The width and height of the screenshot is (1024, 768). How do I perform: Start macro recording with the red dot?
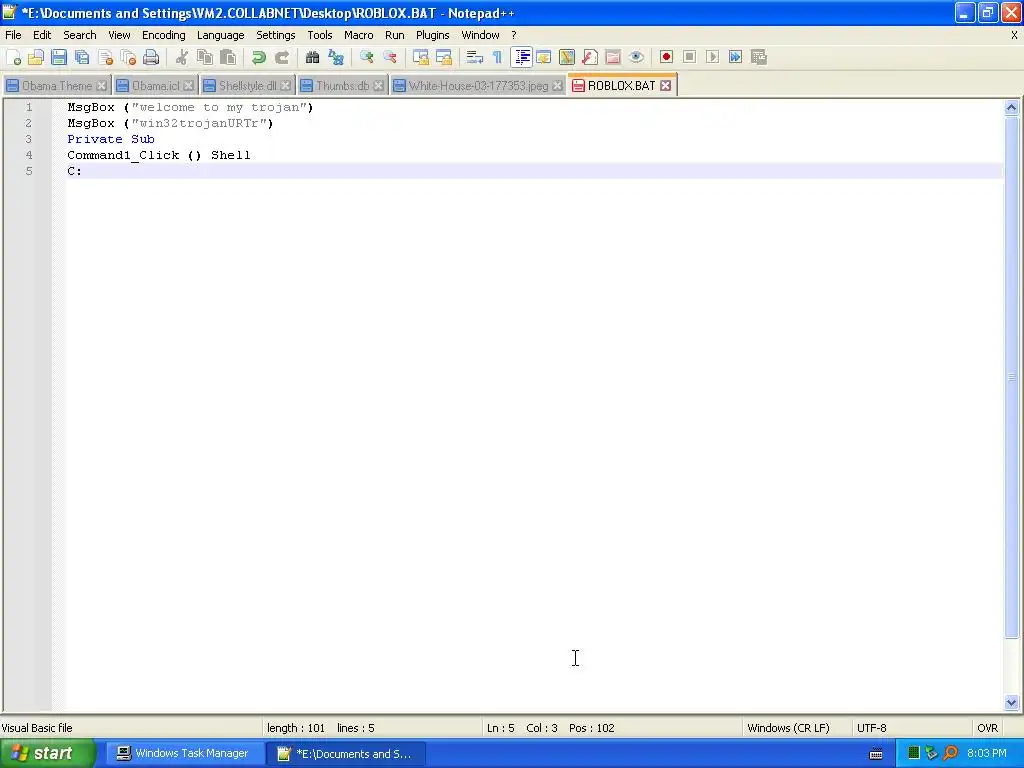point(666,57)
